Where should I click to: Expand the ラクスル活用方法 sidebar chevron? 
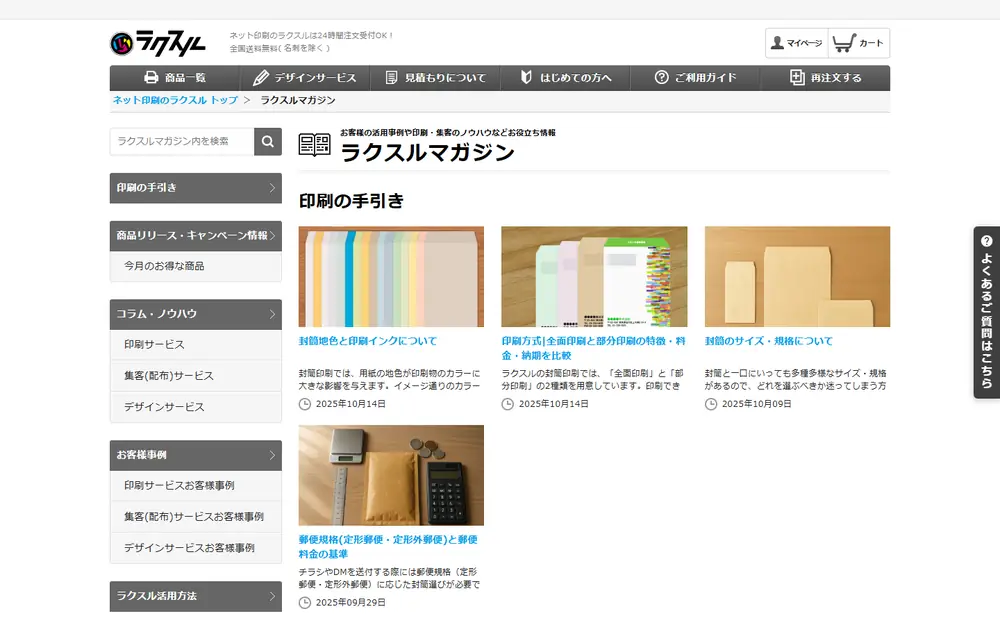pos(272,596)
